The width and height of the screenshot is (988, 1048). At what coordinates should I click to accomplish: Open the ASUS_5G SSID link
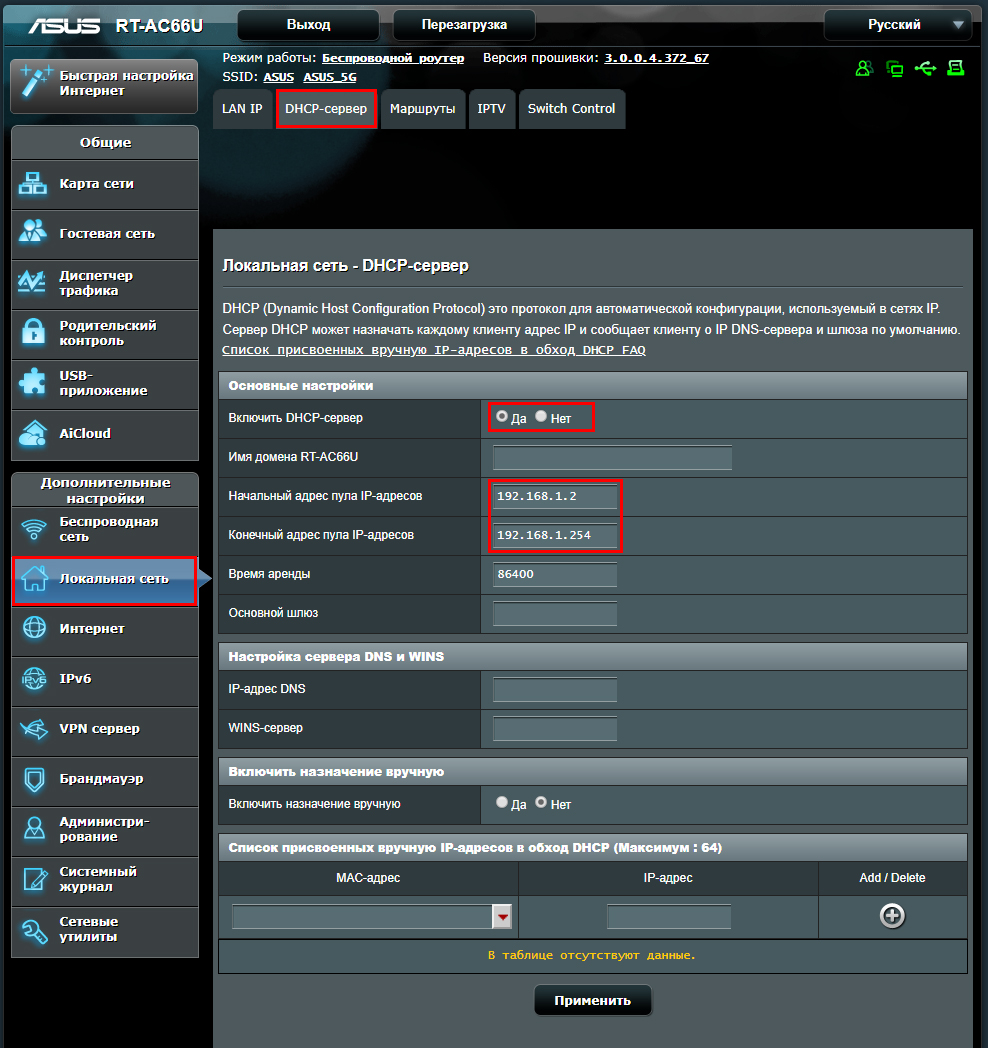pos(330,77)
